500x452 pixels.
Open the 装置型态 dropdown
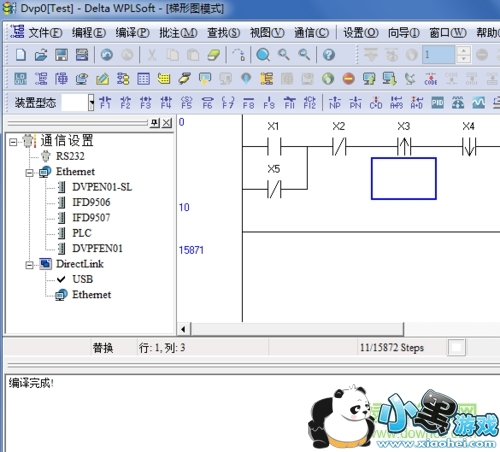[91, 102]
